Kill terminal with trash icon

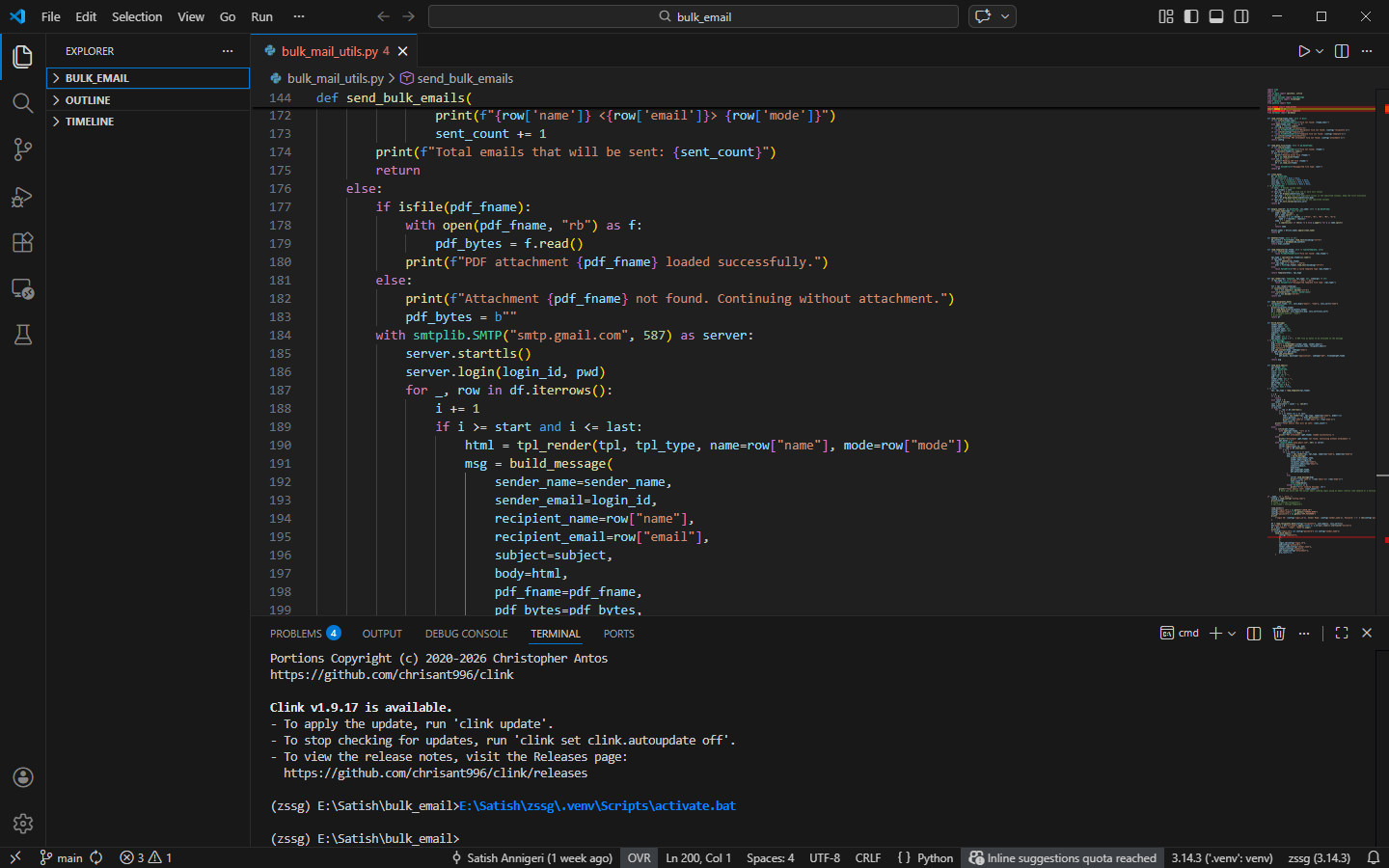point(1279,634)
